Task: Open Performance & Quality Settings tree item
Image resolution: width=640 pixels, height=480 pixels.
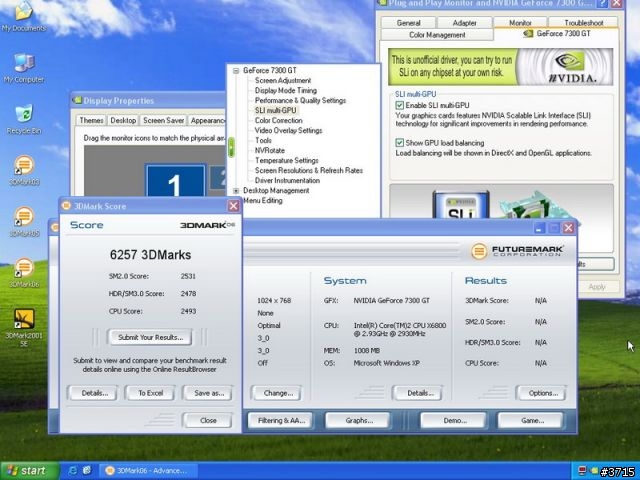Action: (300, 100)
